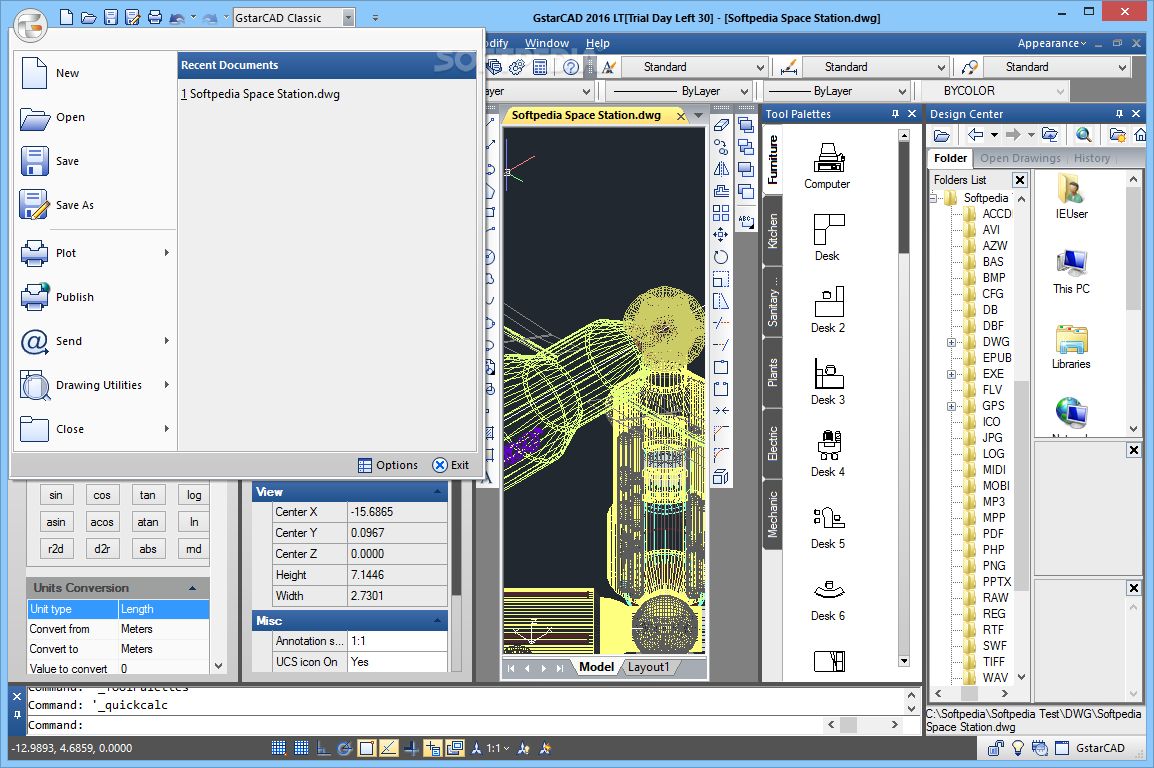
Task: Toggle Lineweight display in status bar
Action: point(411,748)
